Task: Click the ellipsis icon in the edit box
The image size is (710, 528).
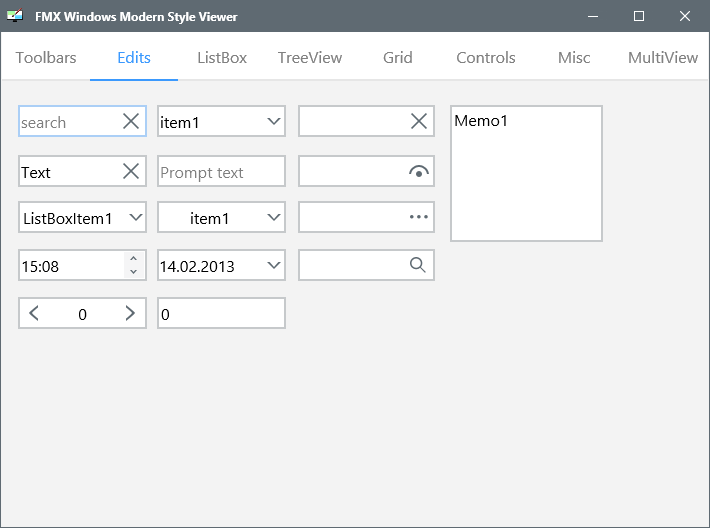Action: coord(419,217)
